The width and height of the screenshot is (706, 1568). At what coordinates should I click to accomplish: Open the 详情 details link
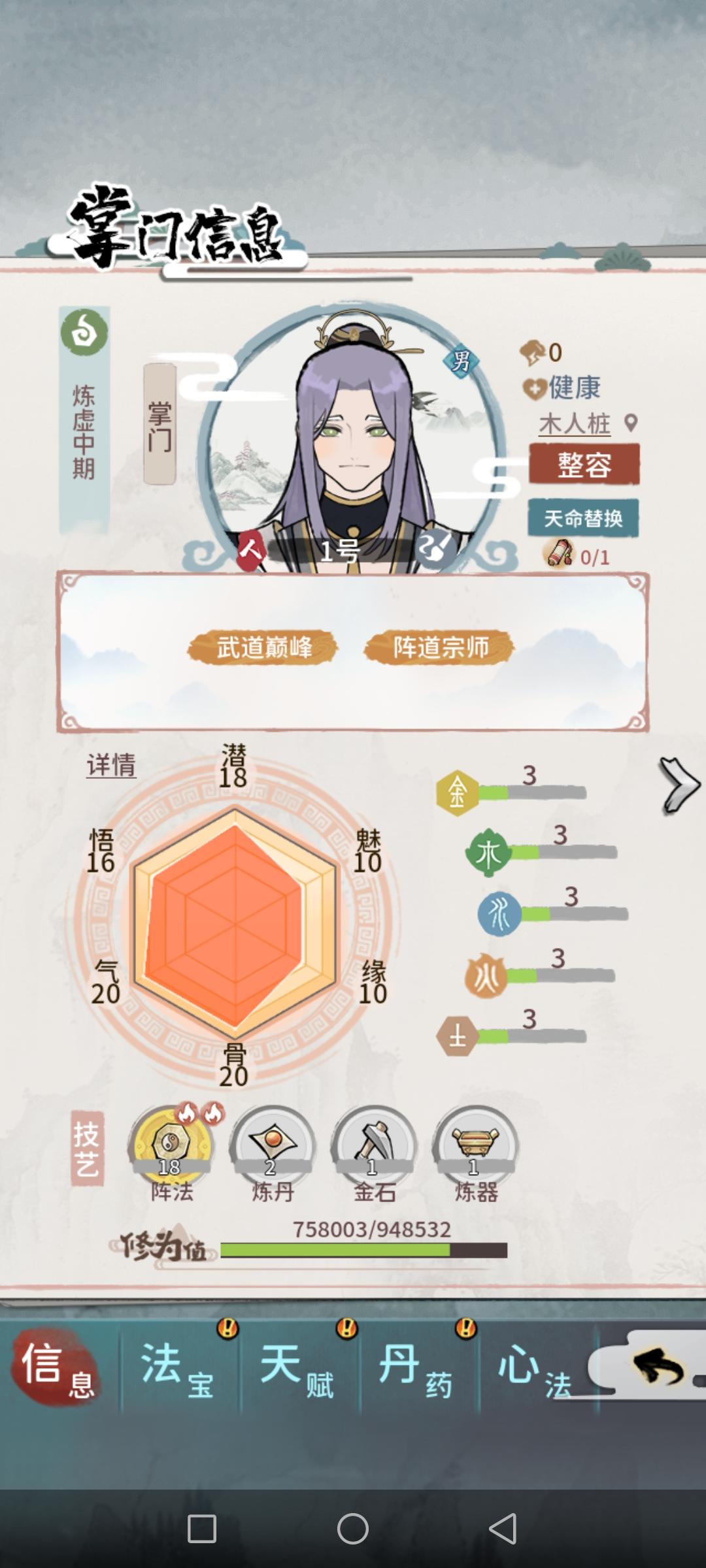coord(111,765)
